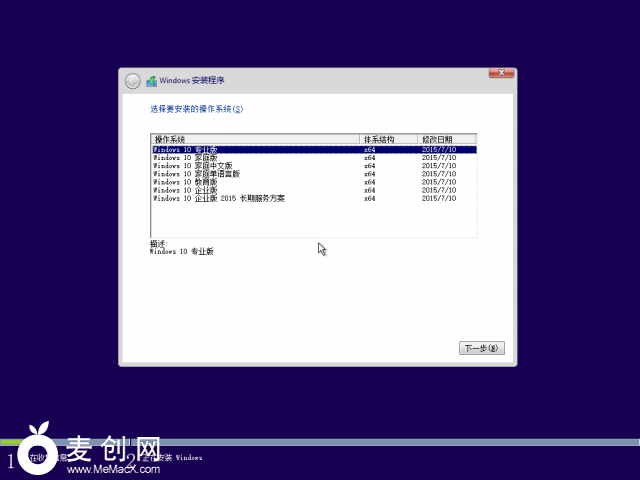Choose the Windows 10 企业版 row

click(x=179, y=190)
